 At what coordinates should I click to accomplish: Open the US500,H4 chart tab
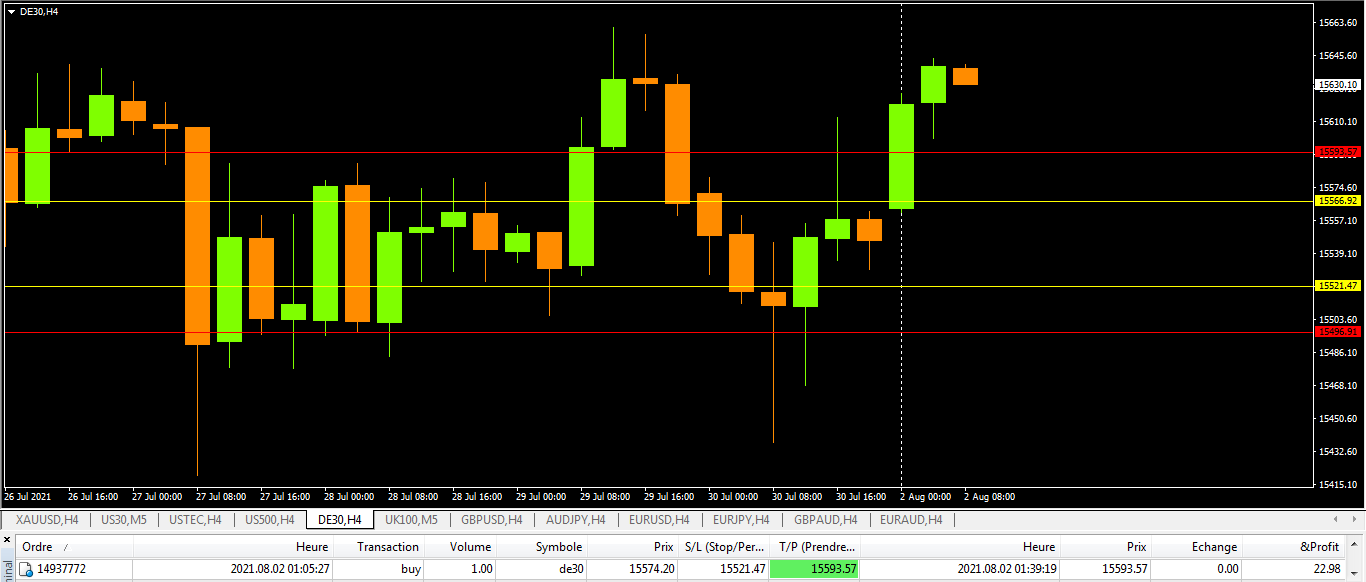pyautogui.click(x=269, y=520)
